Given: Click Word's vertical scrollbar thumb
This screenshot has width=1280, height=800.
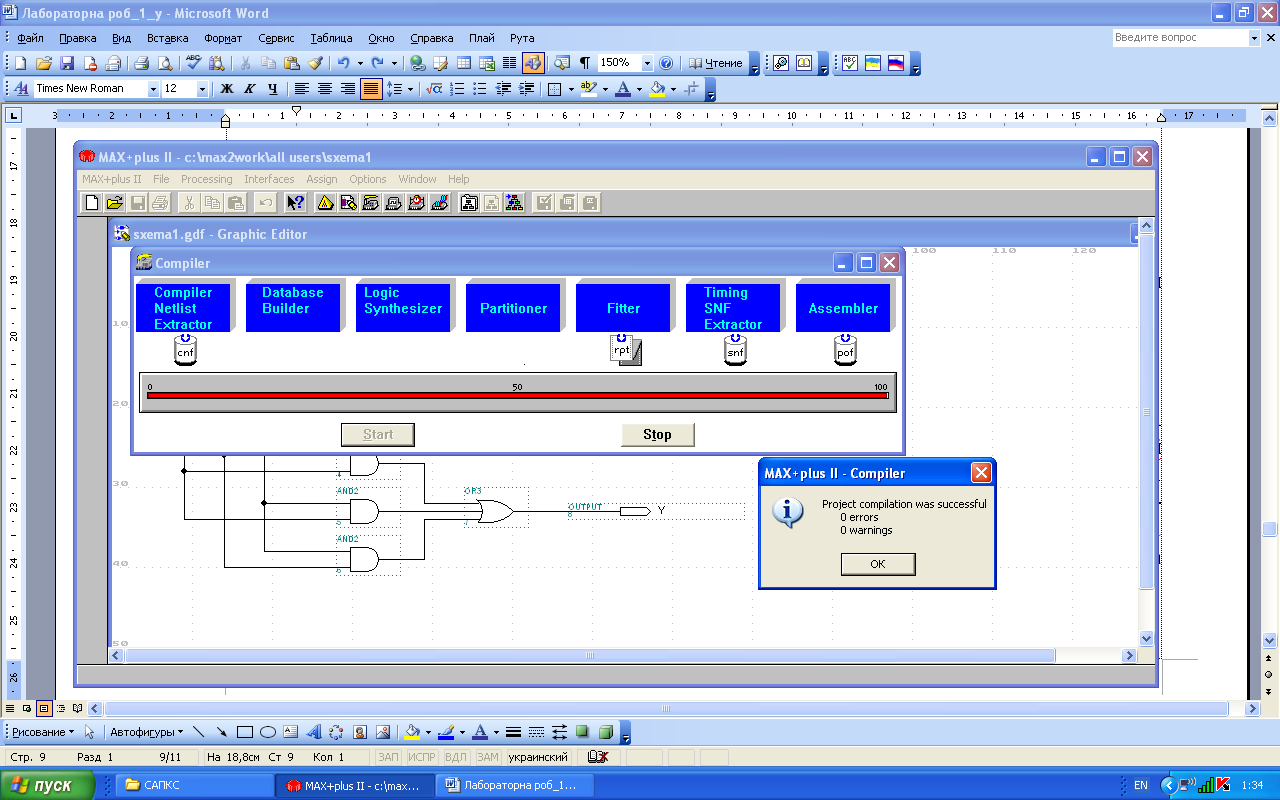Looking at the screenshot, I should click(1269, 529).
